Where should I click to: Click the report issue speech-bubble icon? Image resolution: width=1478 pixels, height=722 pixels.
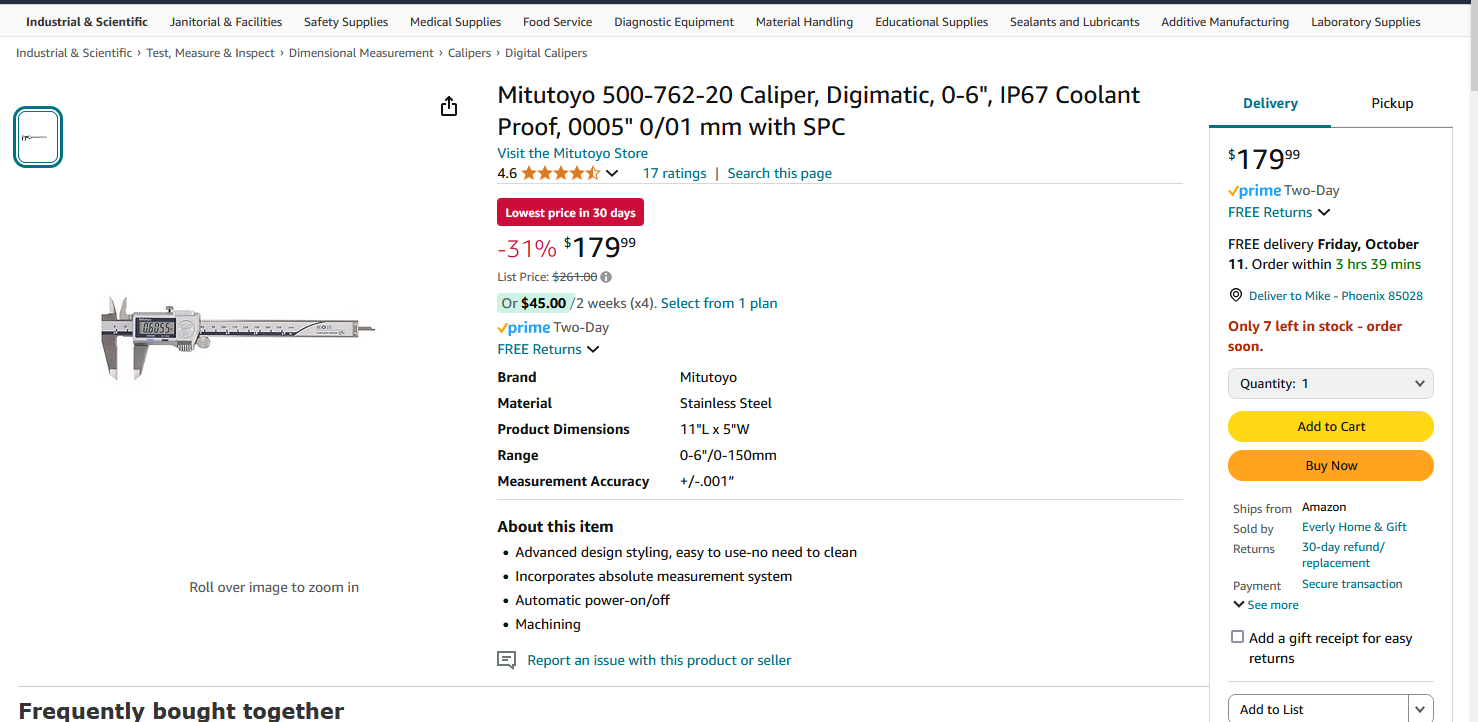[x=507, y=660]
